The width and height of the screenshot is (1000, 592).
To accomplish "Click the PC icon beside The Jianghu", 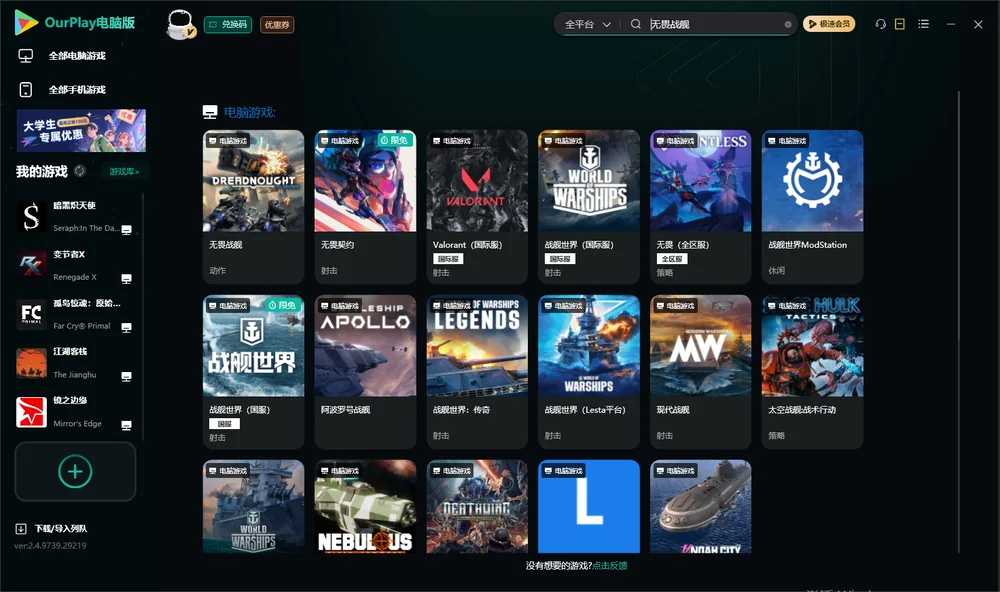I will 126,376.
